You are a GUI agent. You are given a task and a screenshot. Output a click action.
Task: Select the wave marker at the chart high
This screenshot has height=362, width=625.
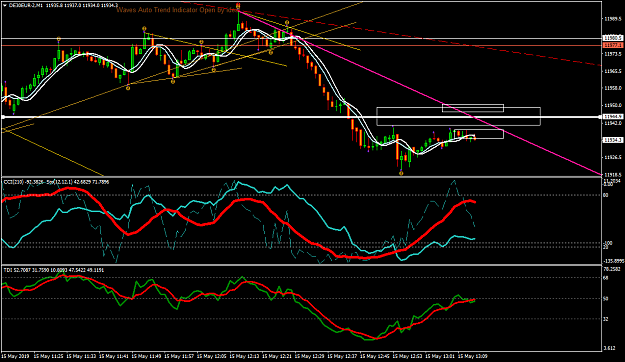(x=238, y=6)
